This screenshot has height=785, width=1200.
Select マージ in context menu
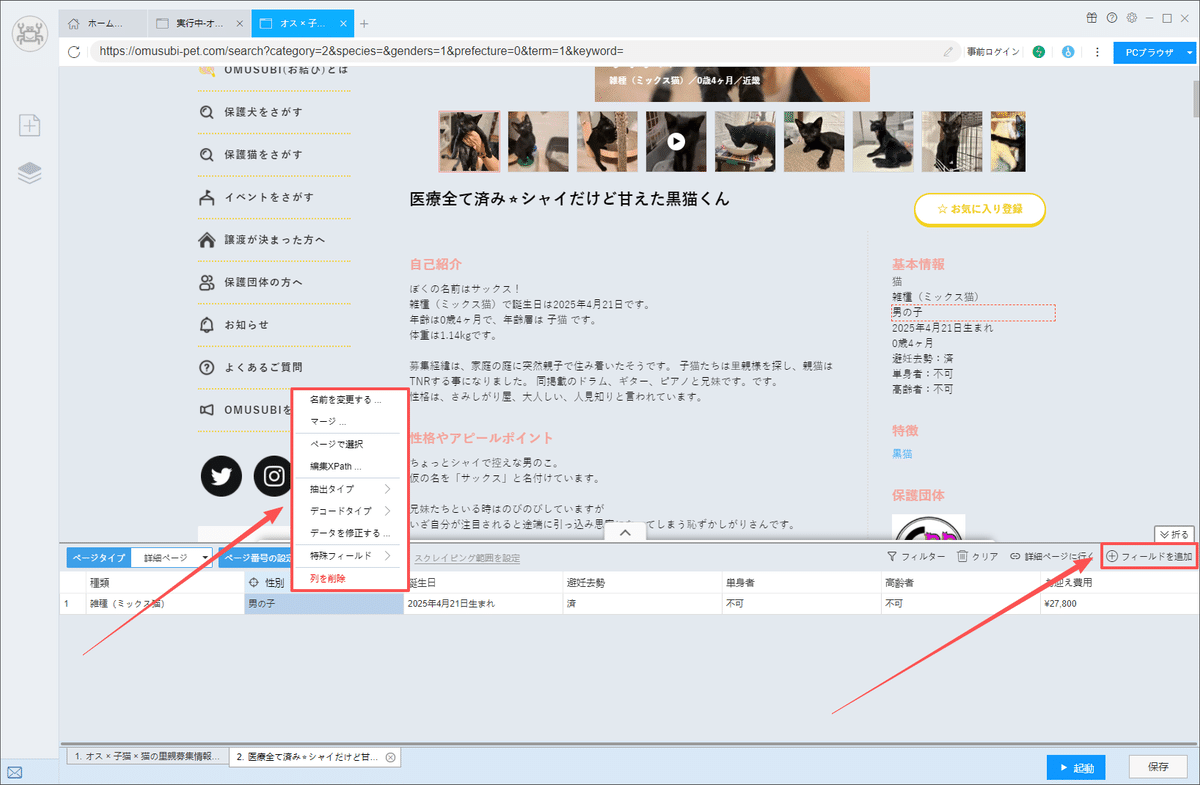pyautogui.click(x=349, y=422)
